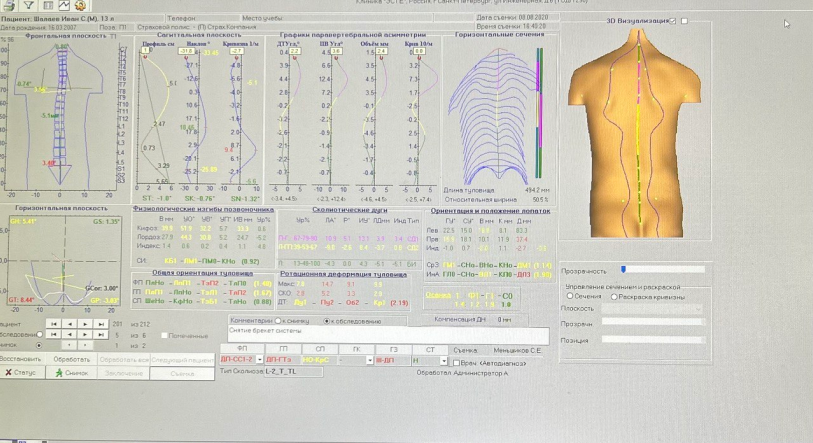Jump to first examination in Обследование row
The image size is (813, 443).
click(x=54, y=335)
